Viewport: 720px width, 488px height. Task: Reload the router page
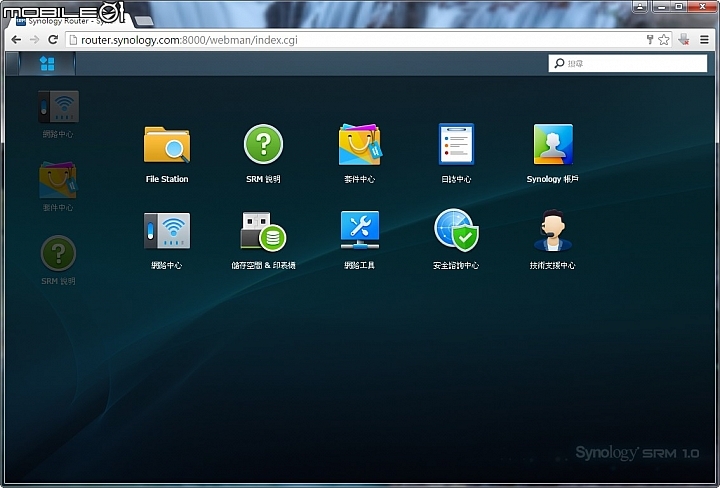[53, 40]
